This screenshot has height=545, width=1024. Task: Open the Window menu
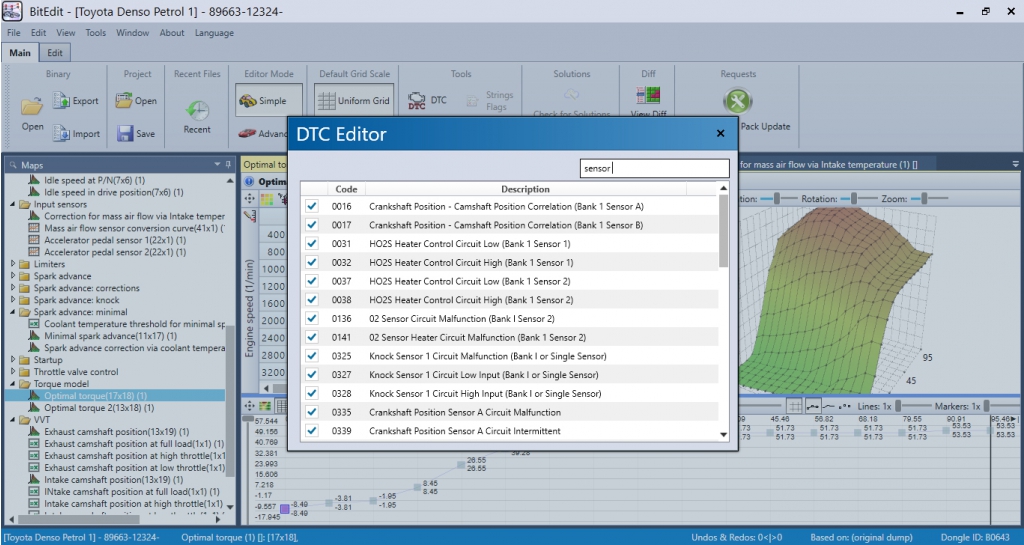click(133, 33)
